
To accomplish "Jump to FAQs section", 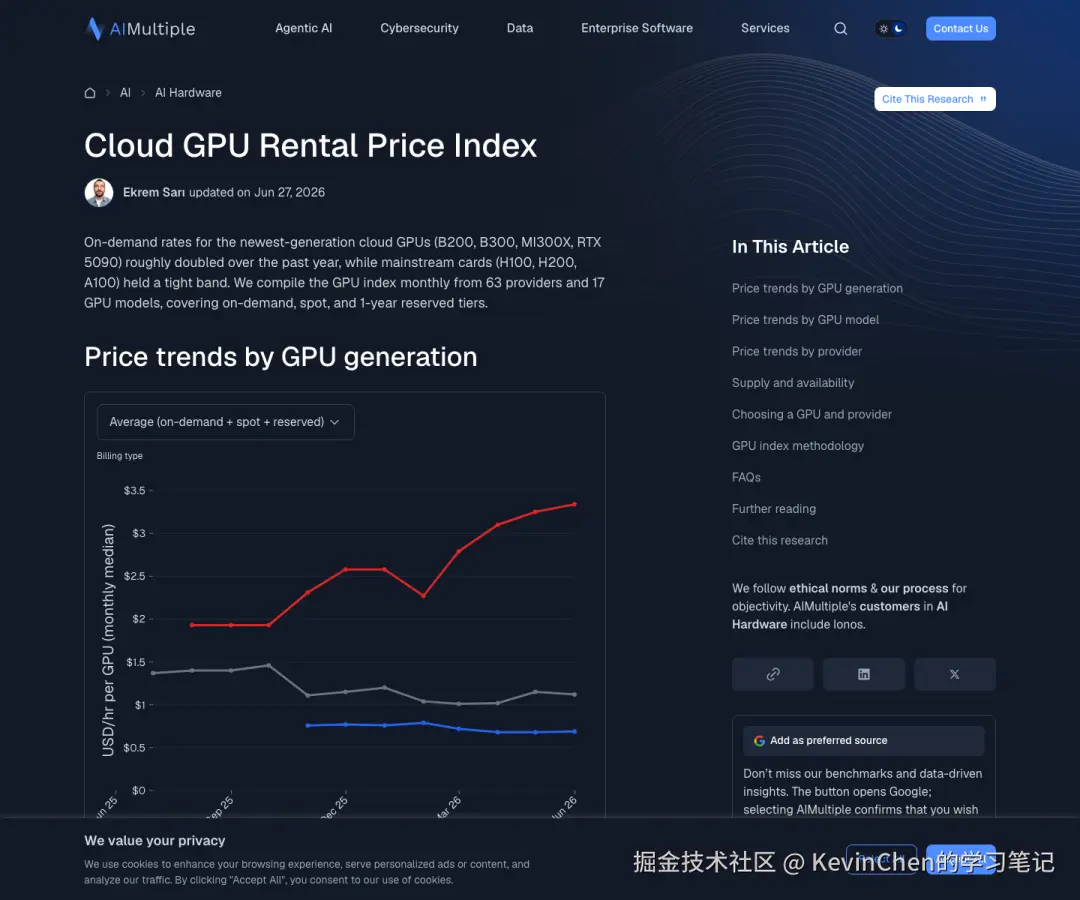I will 746,477.
